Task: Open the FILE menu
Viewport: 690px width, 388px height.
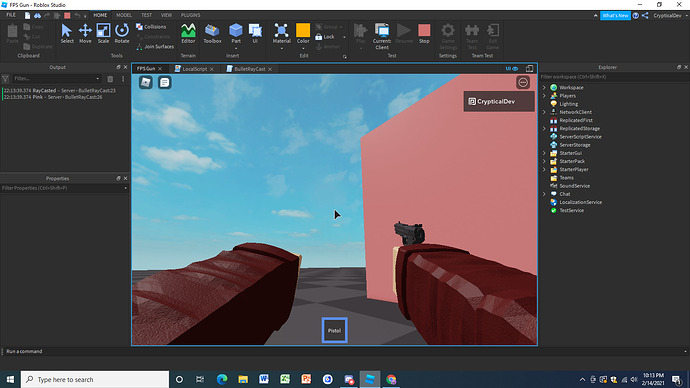Action: click(x=11, y=15)
